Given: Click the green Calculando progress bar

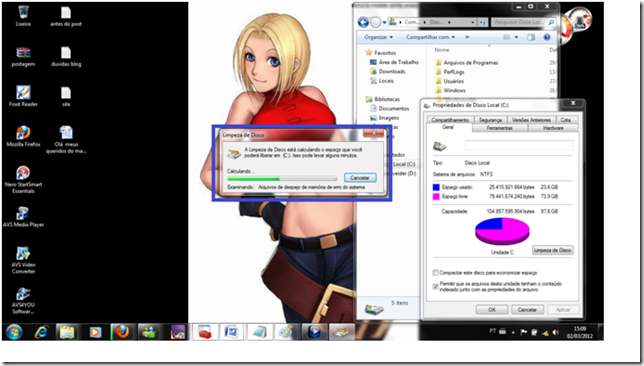Looking at the screenshot, I should pyautogui.click(x=282, y=179).
